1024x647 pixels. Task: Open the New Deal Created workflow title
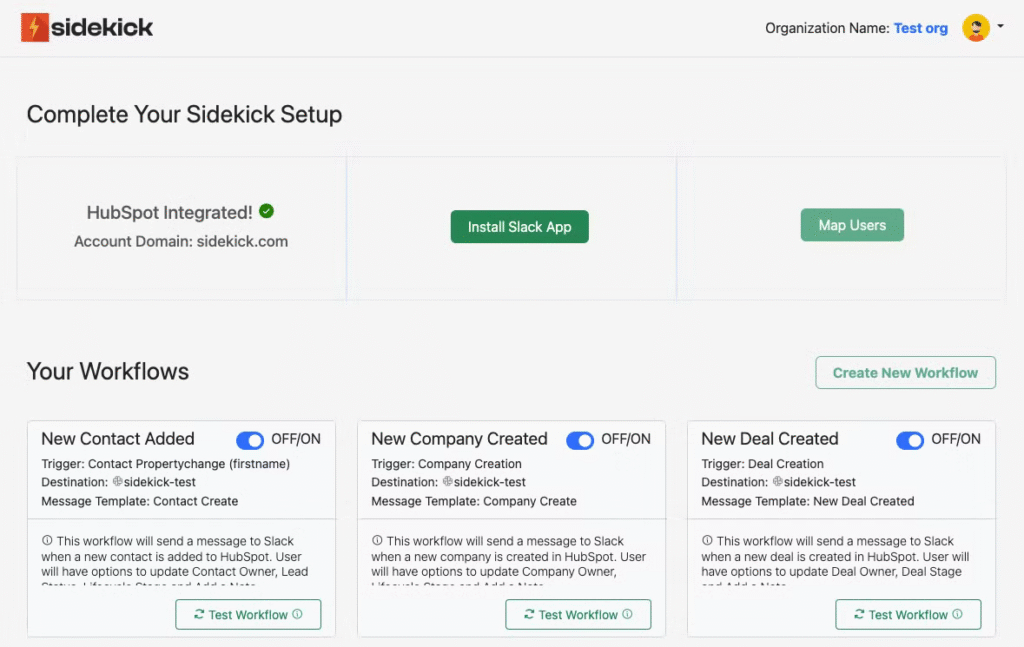(x=769, y=439)
